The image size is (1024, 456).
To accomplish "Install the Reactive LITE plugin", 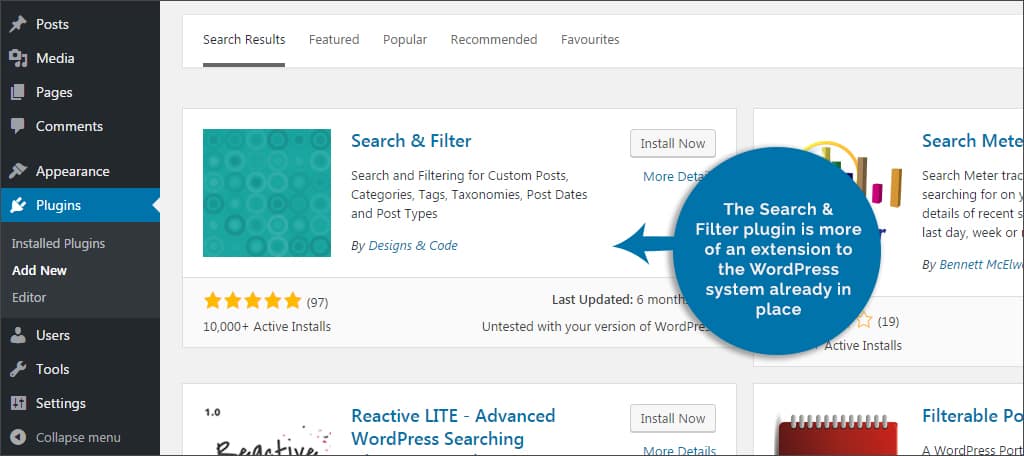I will 673,419.
